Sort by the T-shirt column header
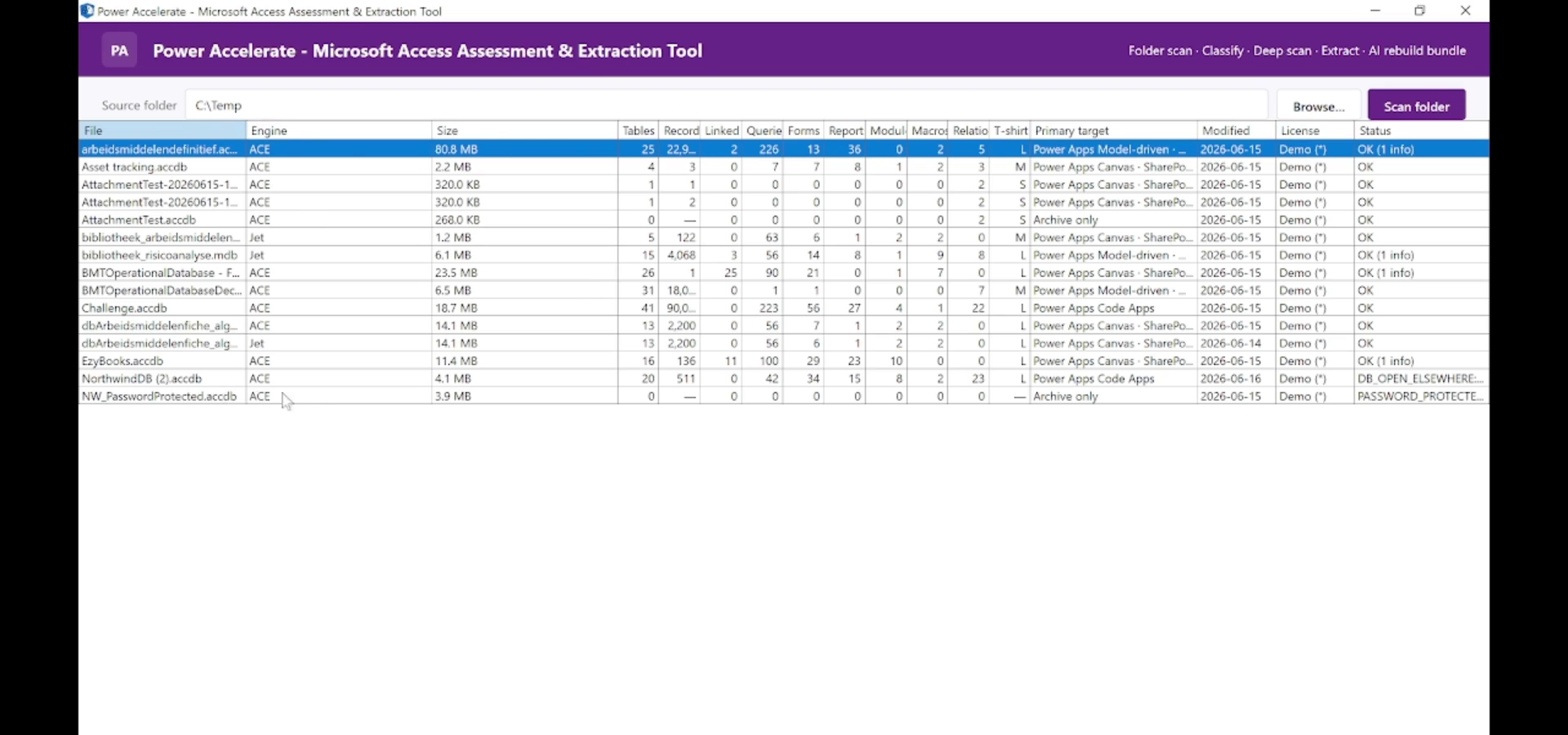The height and width of the screenshot is (735, 1568). tap(1010, 131)
